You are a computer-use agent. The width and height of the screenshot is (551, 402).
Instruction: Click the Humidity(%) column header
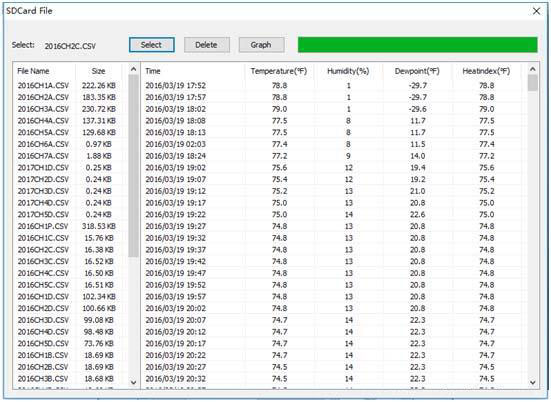pos(348,71)
